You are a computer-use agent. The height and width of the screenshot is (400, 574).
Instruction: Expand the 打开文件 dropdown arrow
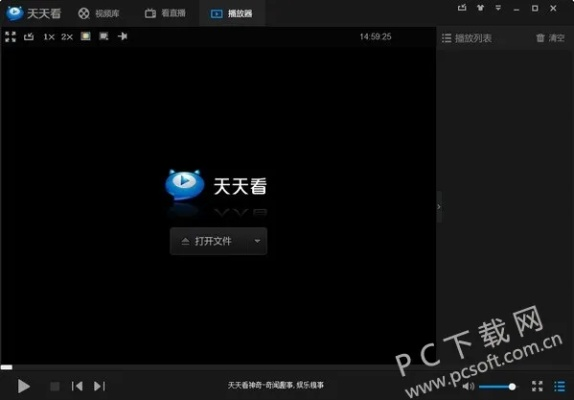[x=257, y=241]
